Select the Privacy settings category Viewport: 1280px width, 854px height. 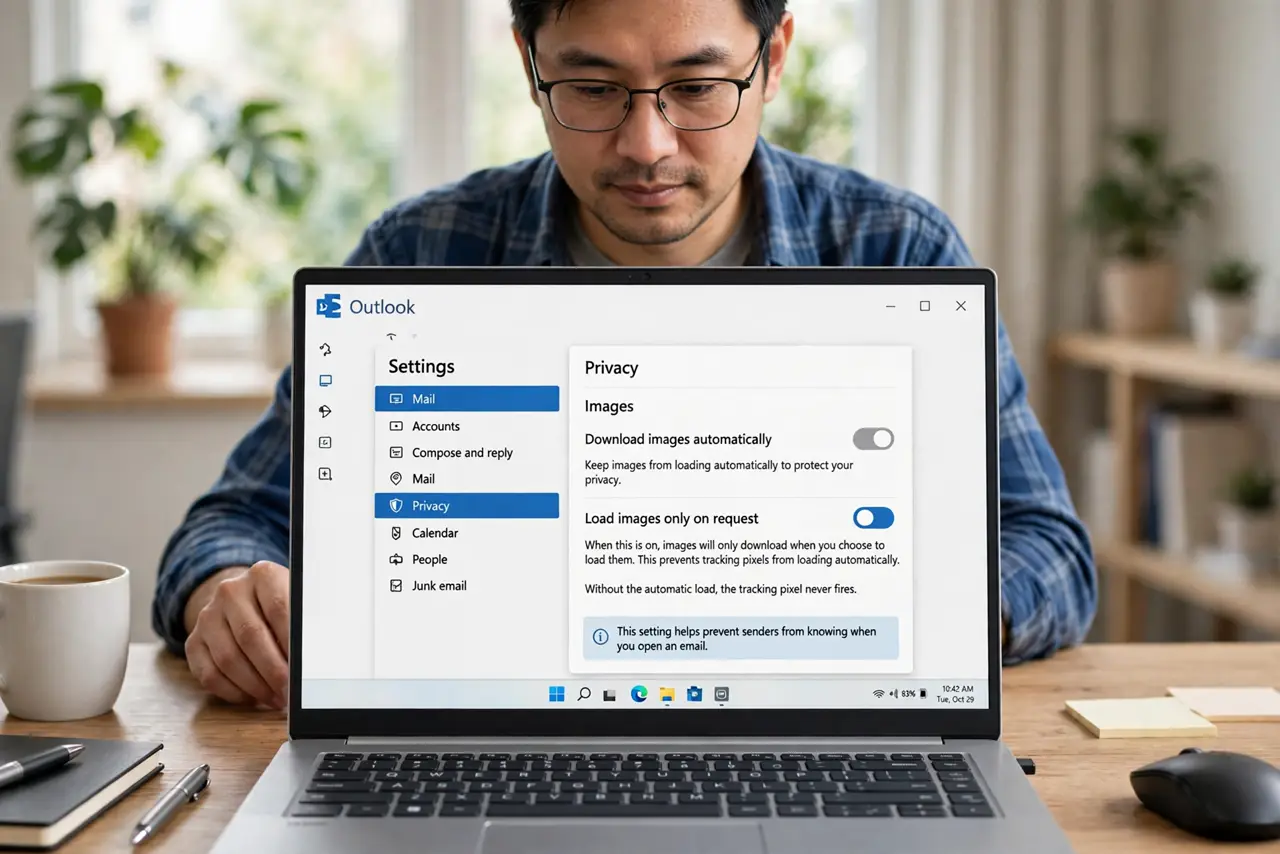[467, 506]
